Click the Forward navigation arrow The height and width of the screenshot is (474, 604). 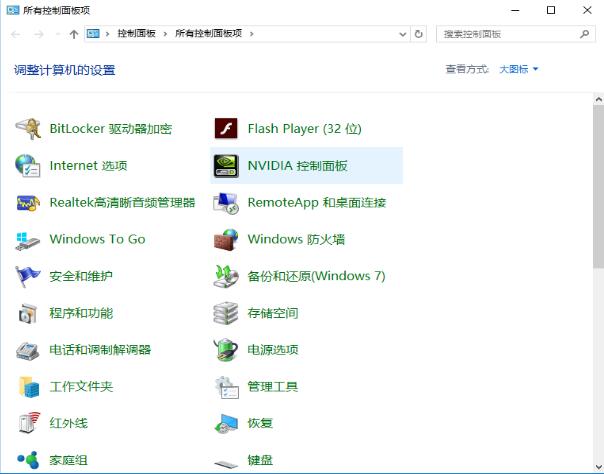[39, 34]
